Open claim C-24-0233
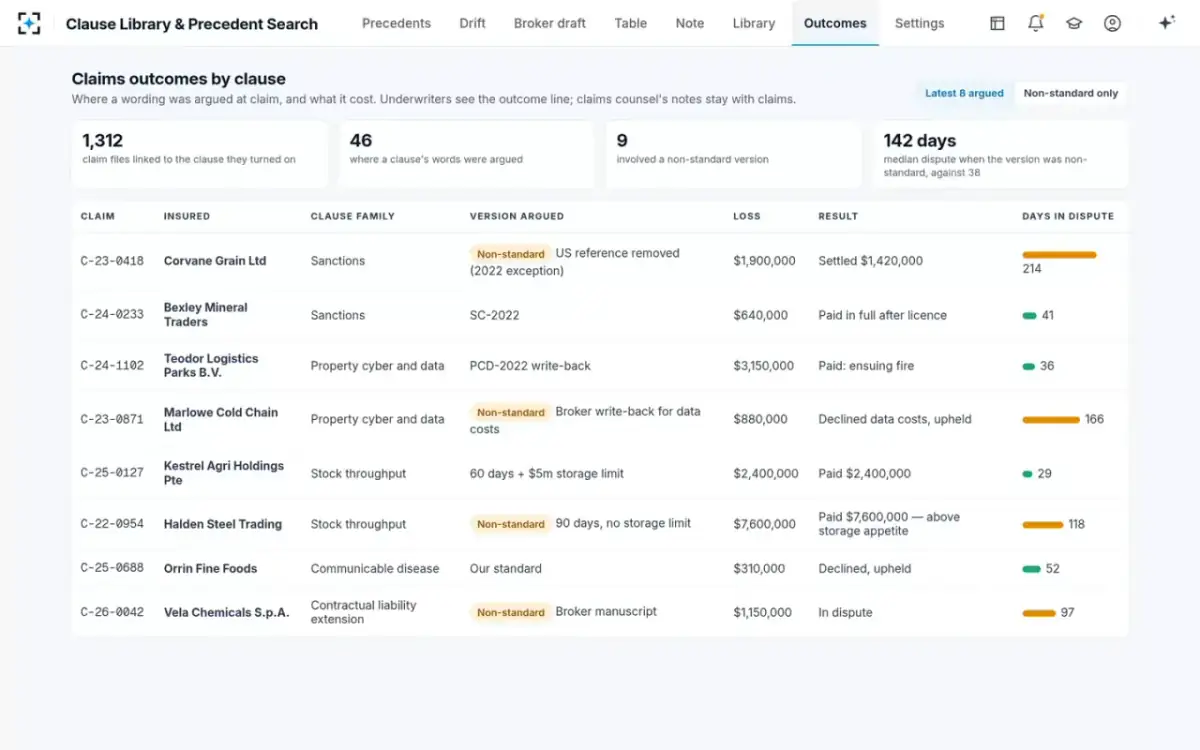 [x=112, y=315]
